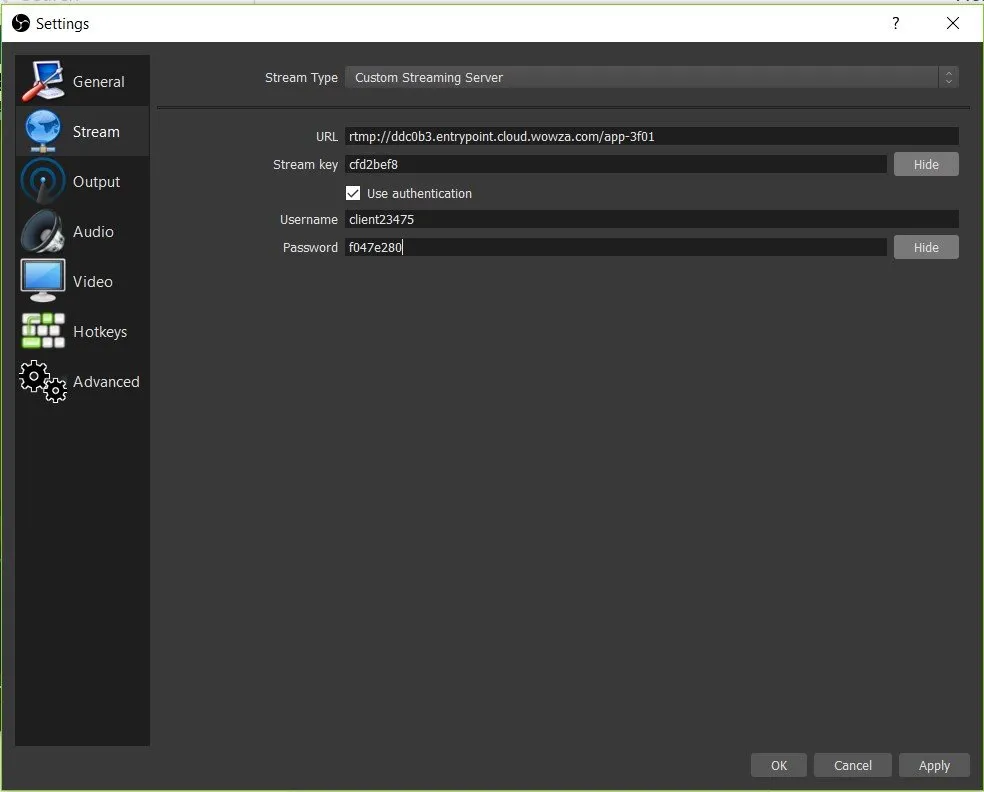
Task: Select the Stream globe icon
Action: (43, 131)
